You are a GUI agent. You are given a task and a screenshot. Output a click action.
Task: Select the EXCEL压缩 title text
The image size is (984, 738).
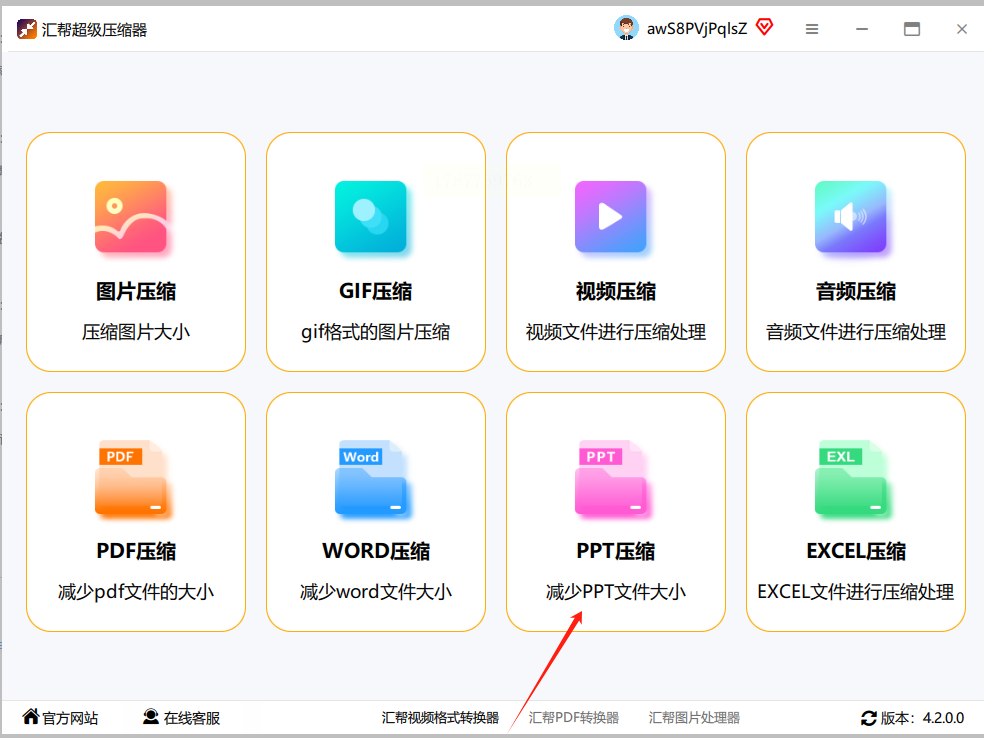[x=856, y=551]
